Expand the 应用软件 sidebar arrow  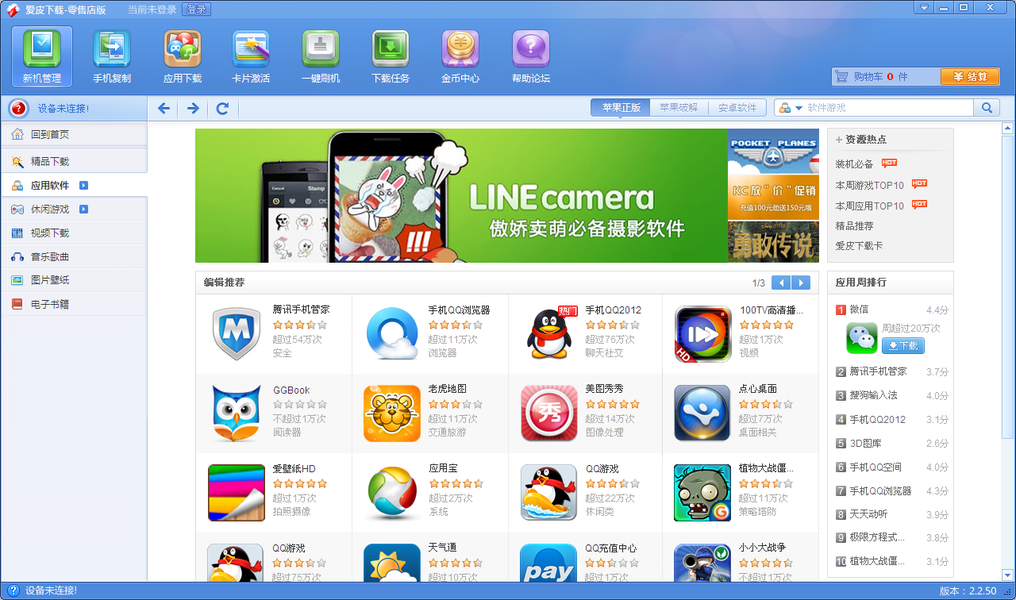pos(84,185)
